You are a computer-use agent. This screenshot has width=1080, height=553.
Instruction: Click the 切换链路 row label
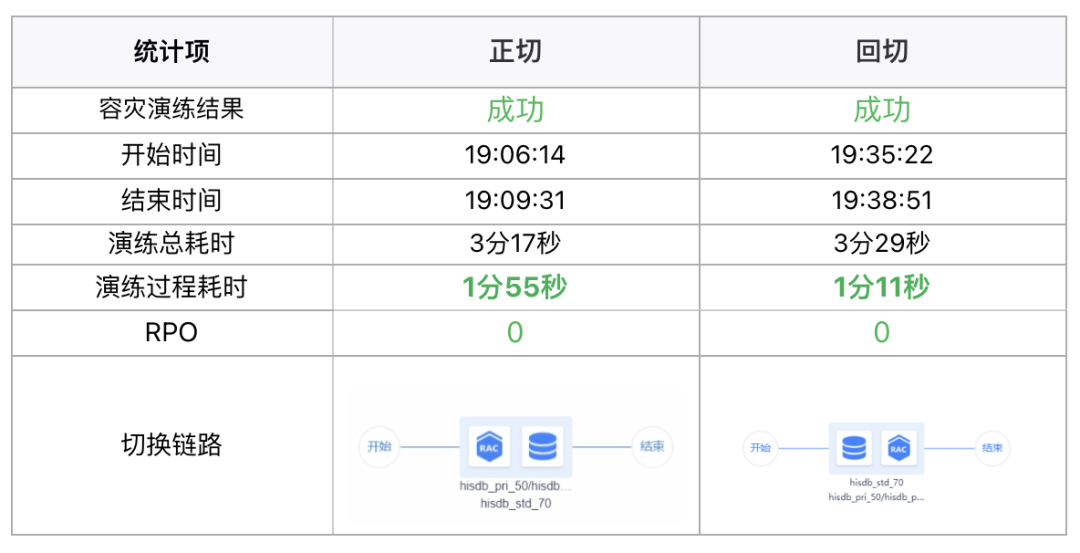pyautogui.click(x=172, y=445)
